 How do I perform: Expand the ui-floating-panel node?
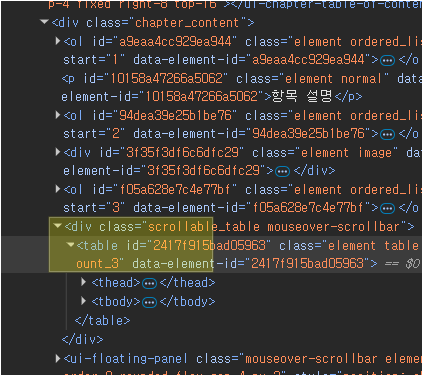pos(58,358)
